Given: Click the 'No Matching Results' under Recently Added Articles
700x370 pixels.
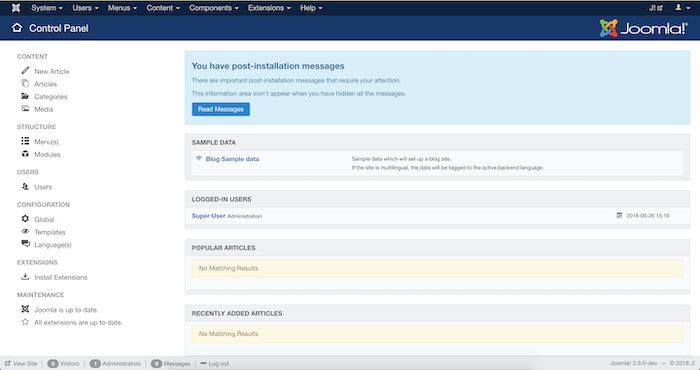Looking at the screenshot, I should pos(228,334).
